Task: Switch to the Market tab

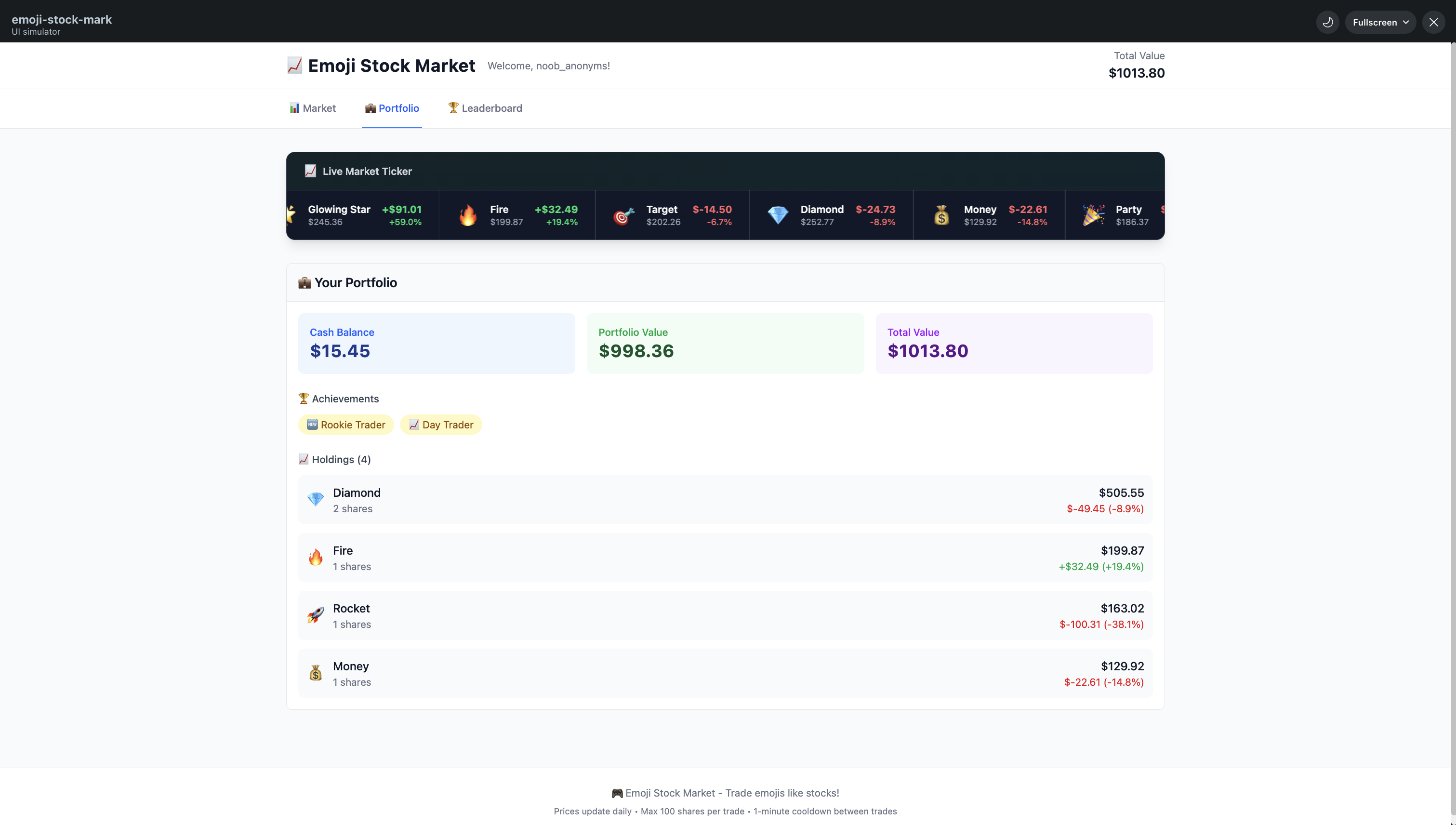Action: (313, 108)
